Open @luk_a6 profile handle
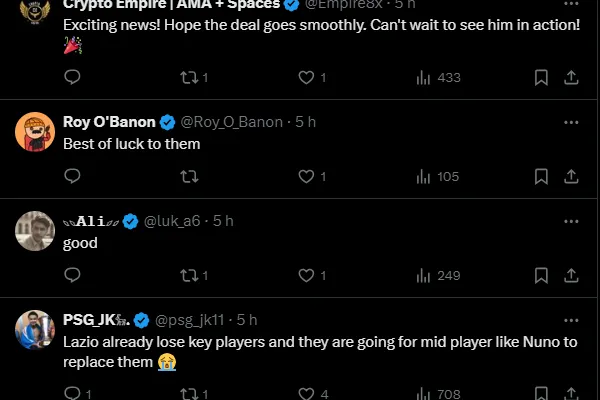Image resolution: width=600 pixels, height=400 pixels. pyautogui.click(x=175, y=221)
